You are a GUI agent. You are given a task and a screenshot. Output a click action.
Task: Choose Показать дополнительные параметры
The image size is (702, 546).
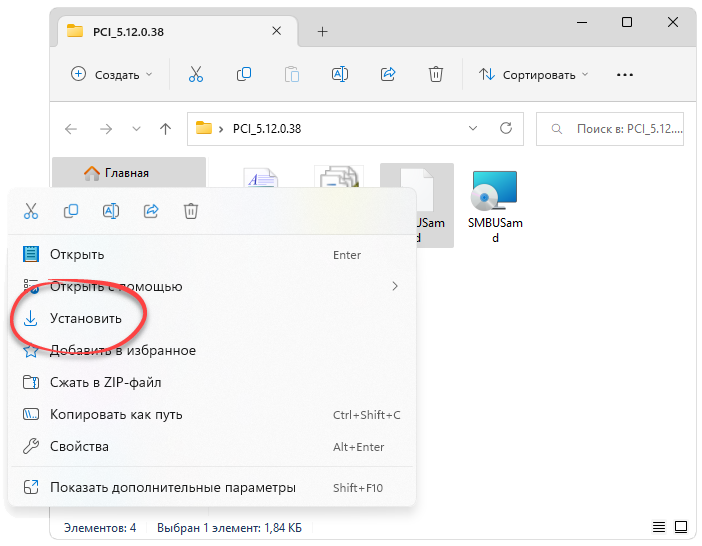click(x=212, y=487)
